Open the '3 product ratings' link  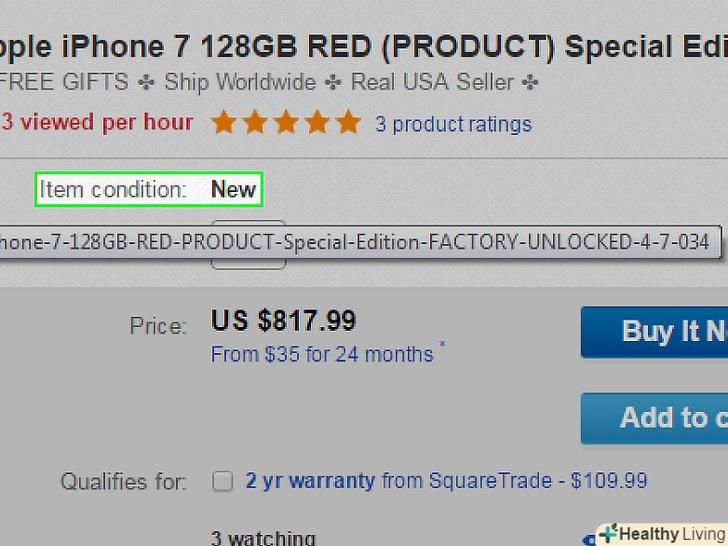[453, 125]
